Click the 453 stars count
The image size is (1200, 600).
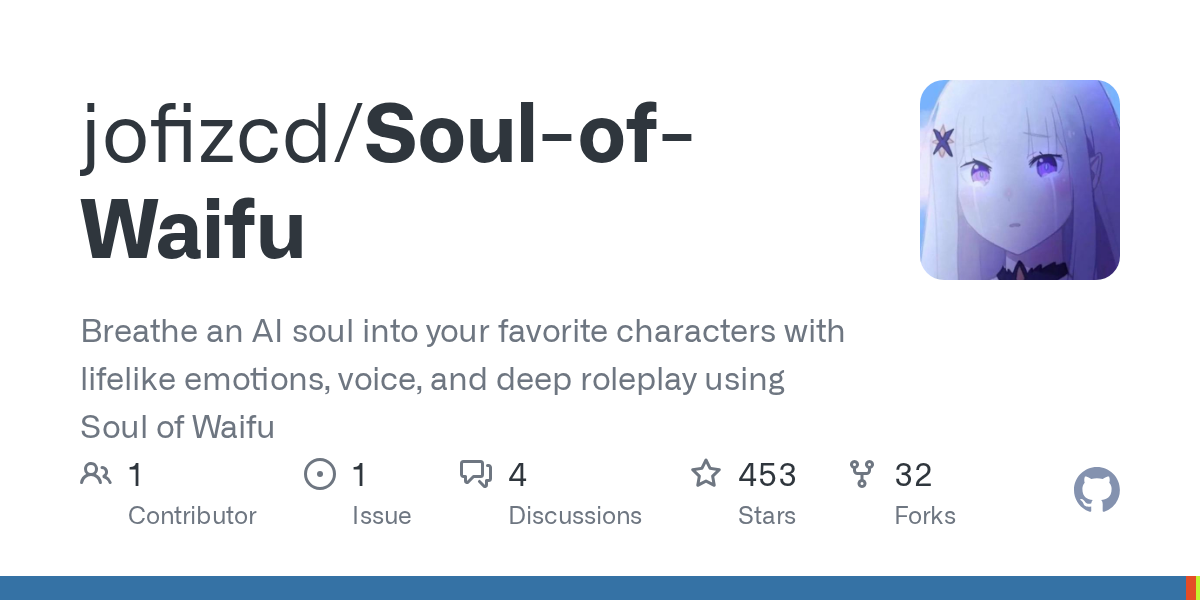(x=767, y=474)
